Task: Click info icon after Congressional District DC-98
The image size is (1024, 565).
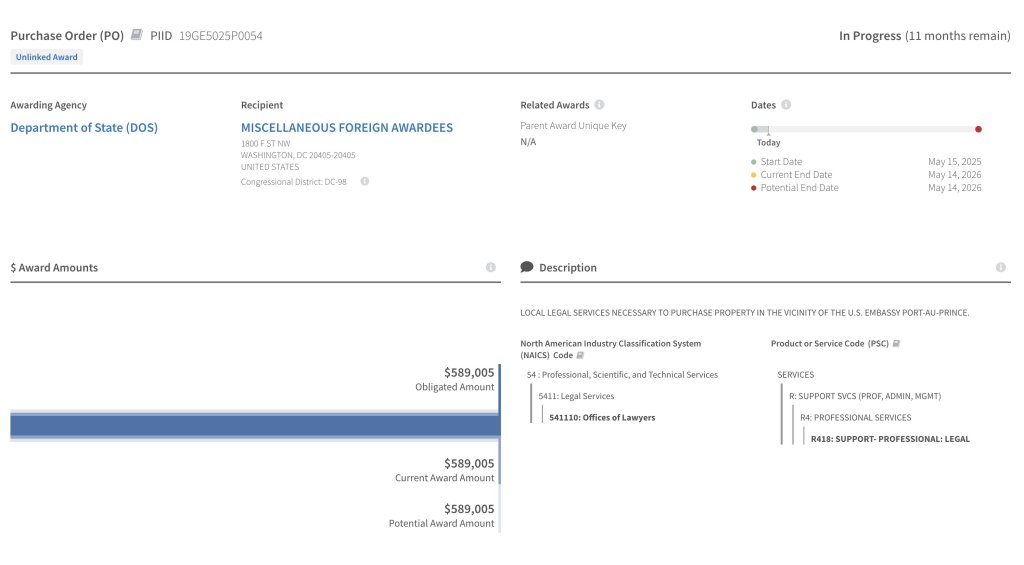Action: (365, 182)
